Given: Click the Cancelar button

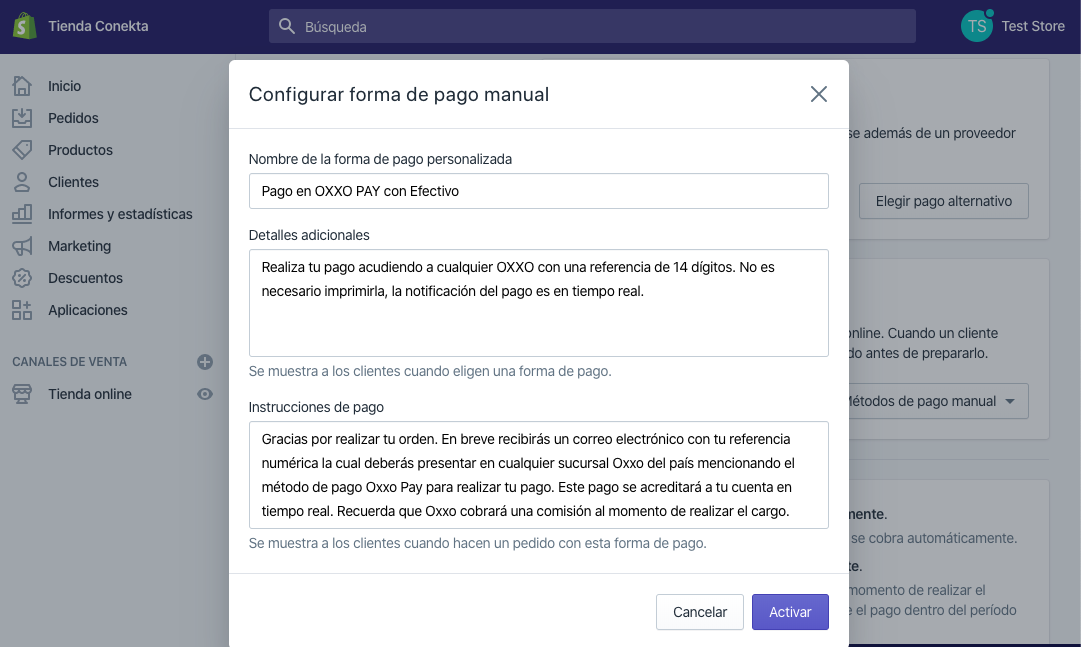Looking at the screenshot, I should (700, 612).
